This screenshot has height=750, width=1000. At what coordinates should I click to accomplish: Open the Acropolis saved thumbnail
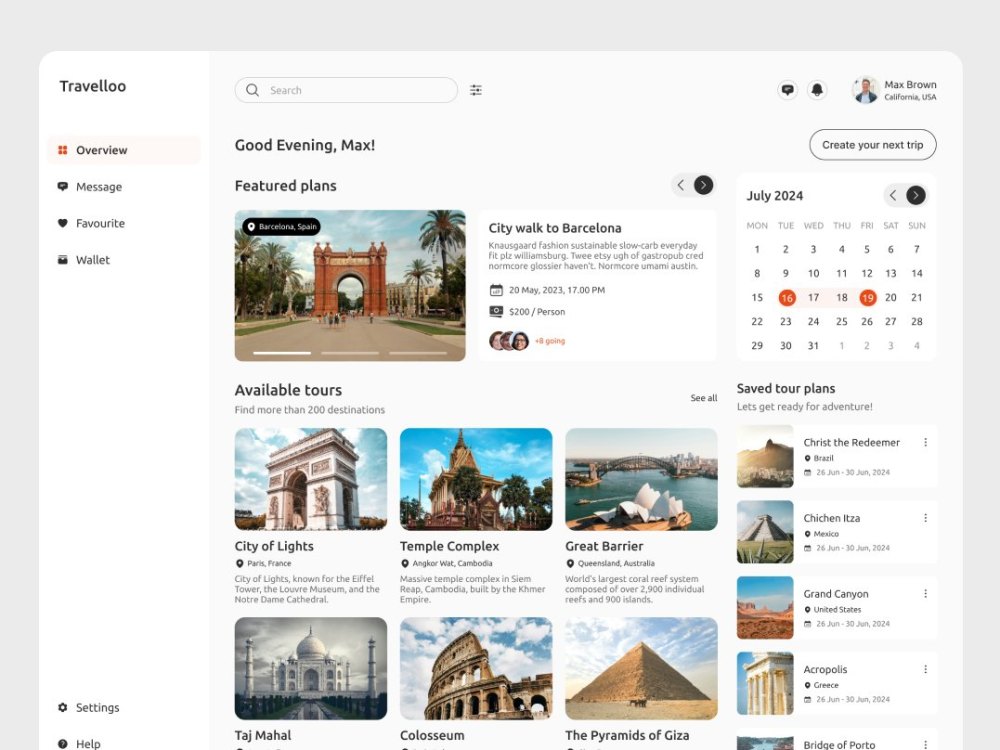[x=765, y=683]
